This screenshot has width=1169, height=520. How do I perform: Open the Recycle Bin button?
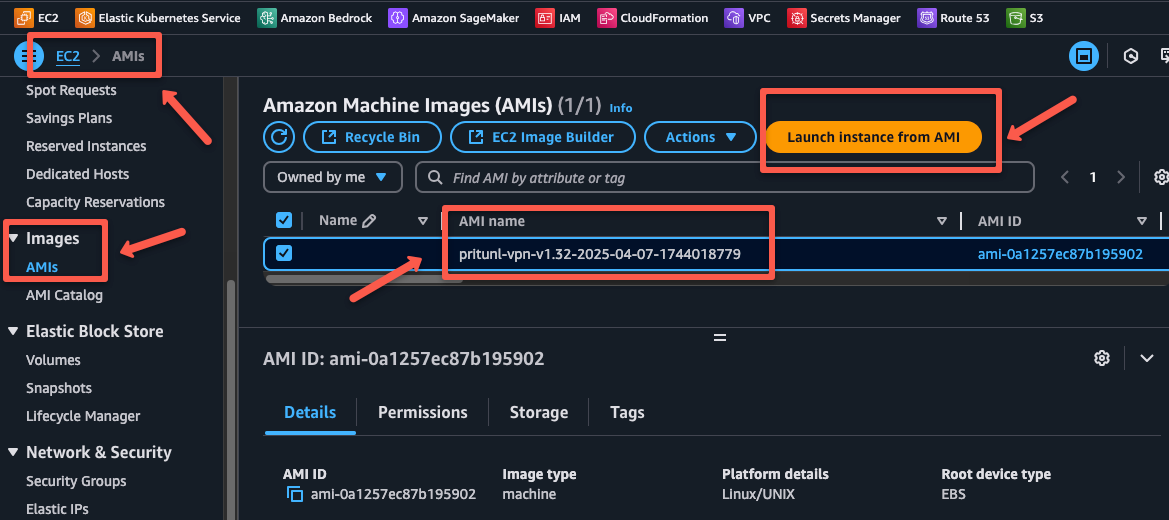[x=373, y=137]
